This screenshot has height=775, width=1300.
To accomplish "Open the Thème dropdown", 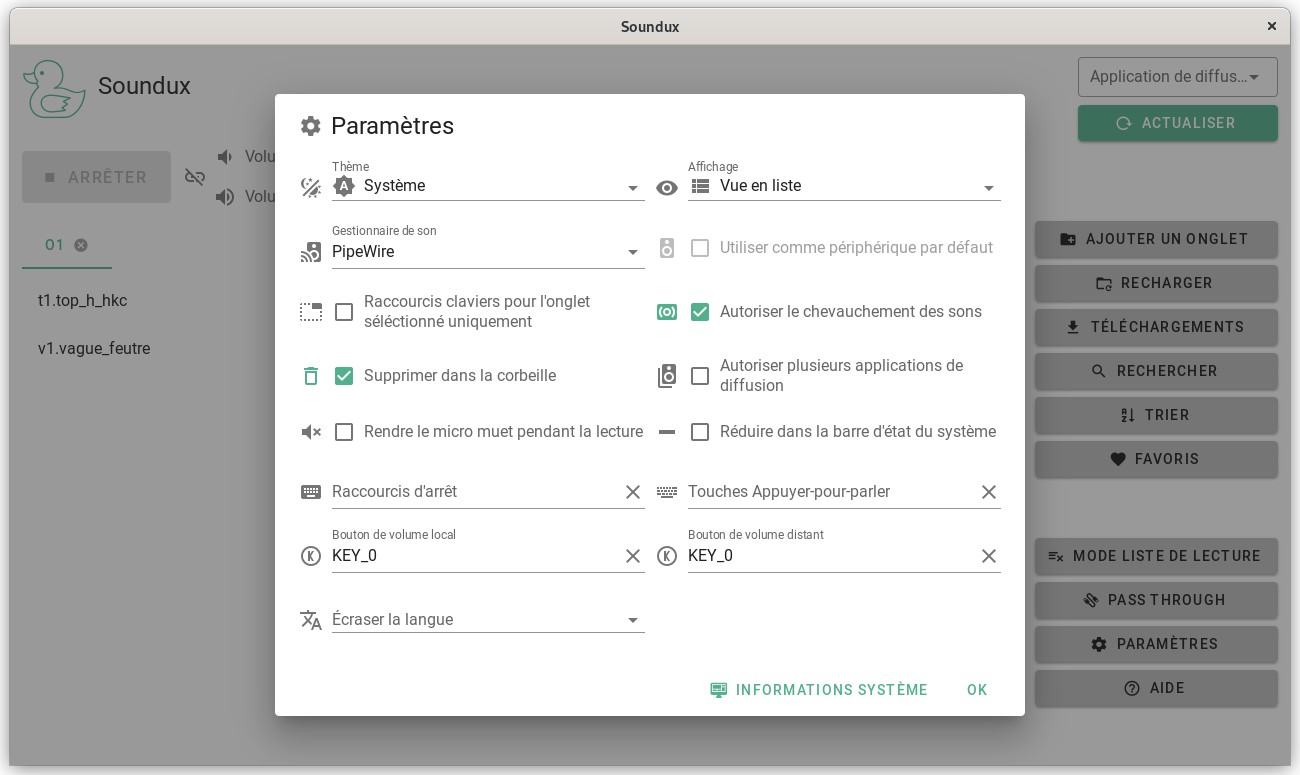I will [x=488, y=186].
